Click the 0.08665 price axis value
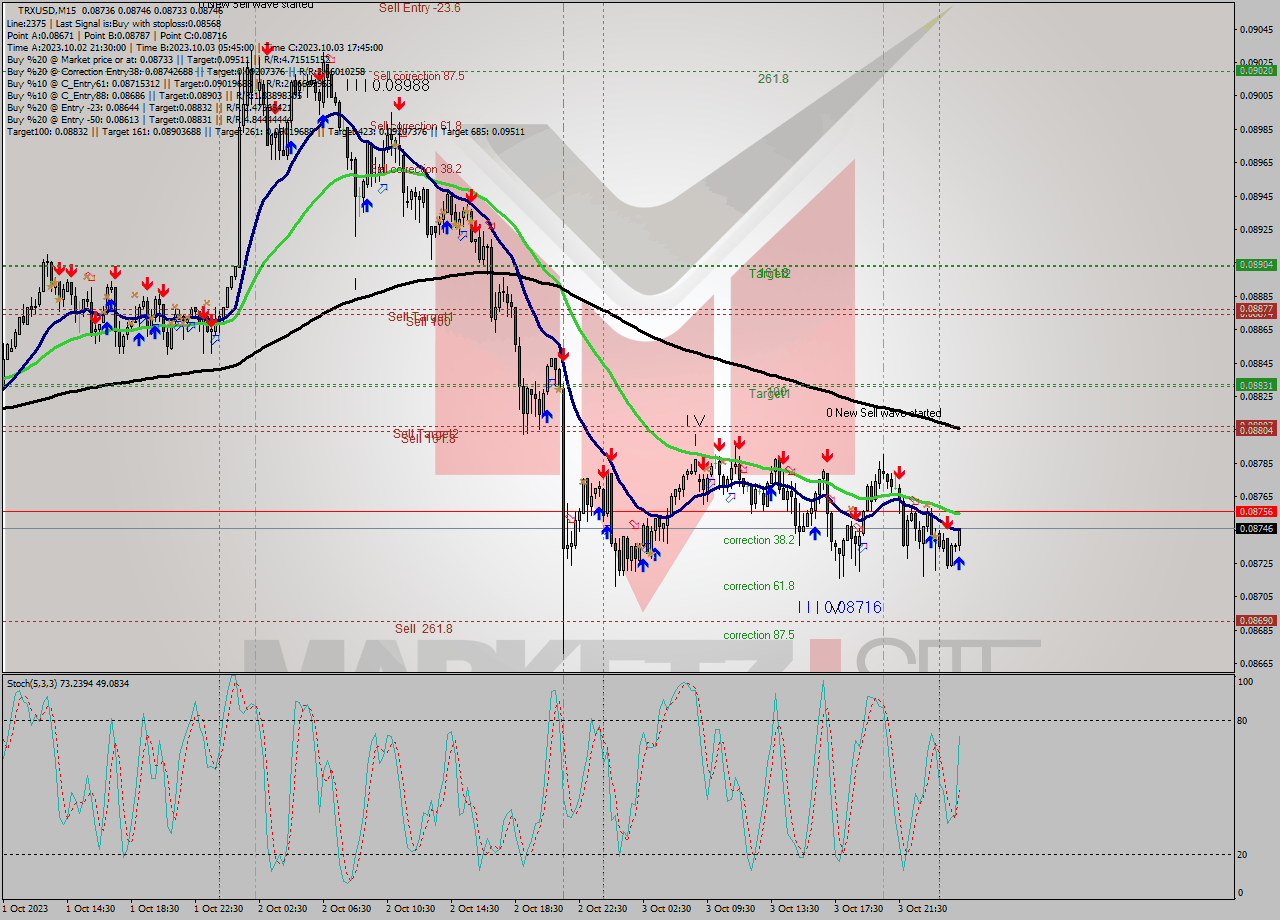Image resolution: width=1280 pixels, height=920 pixels. [x=1256, y=663]
